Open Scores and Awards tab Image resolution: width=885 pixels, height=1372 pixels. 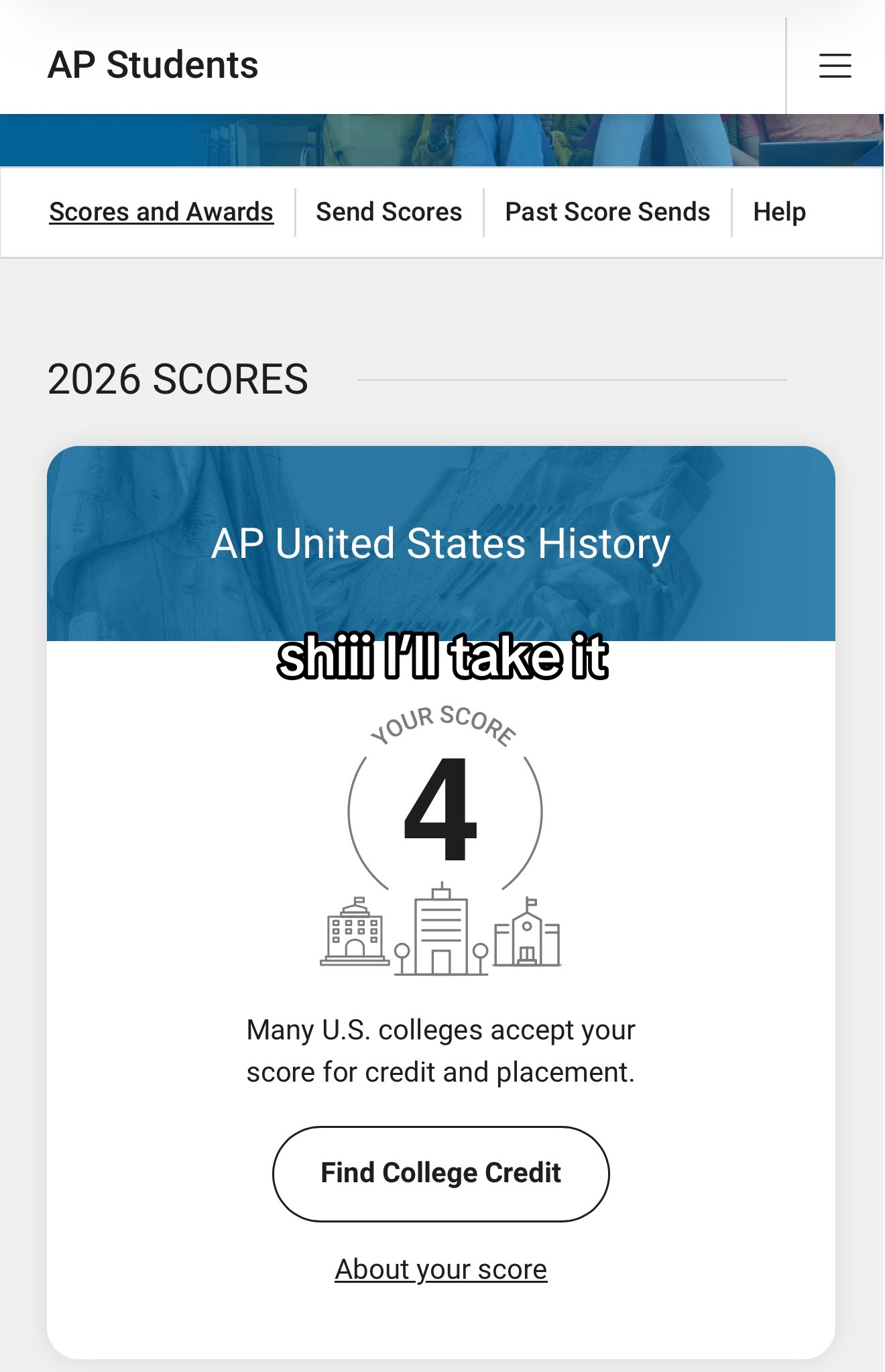click(x=162, y=212)
